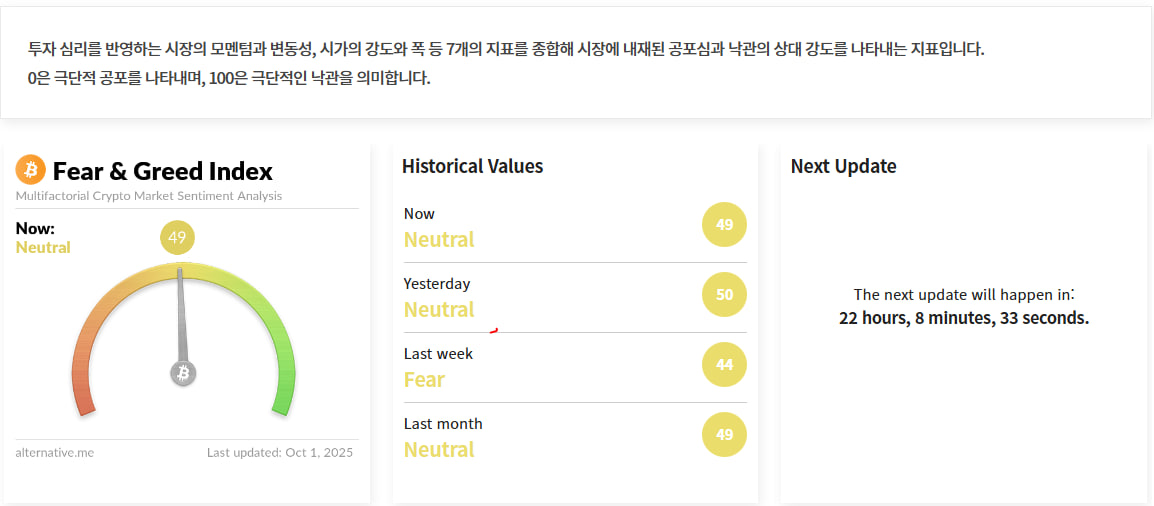1154x506 pixels.
Task: Click the Last month Neutral label
Action: [x=439, y=450]
